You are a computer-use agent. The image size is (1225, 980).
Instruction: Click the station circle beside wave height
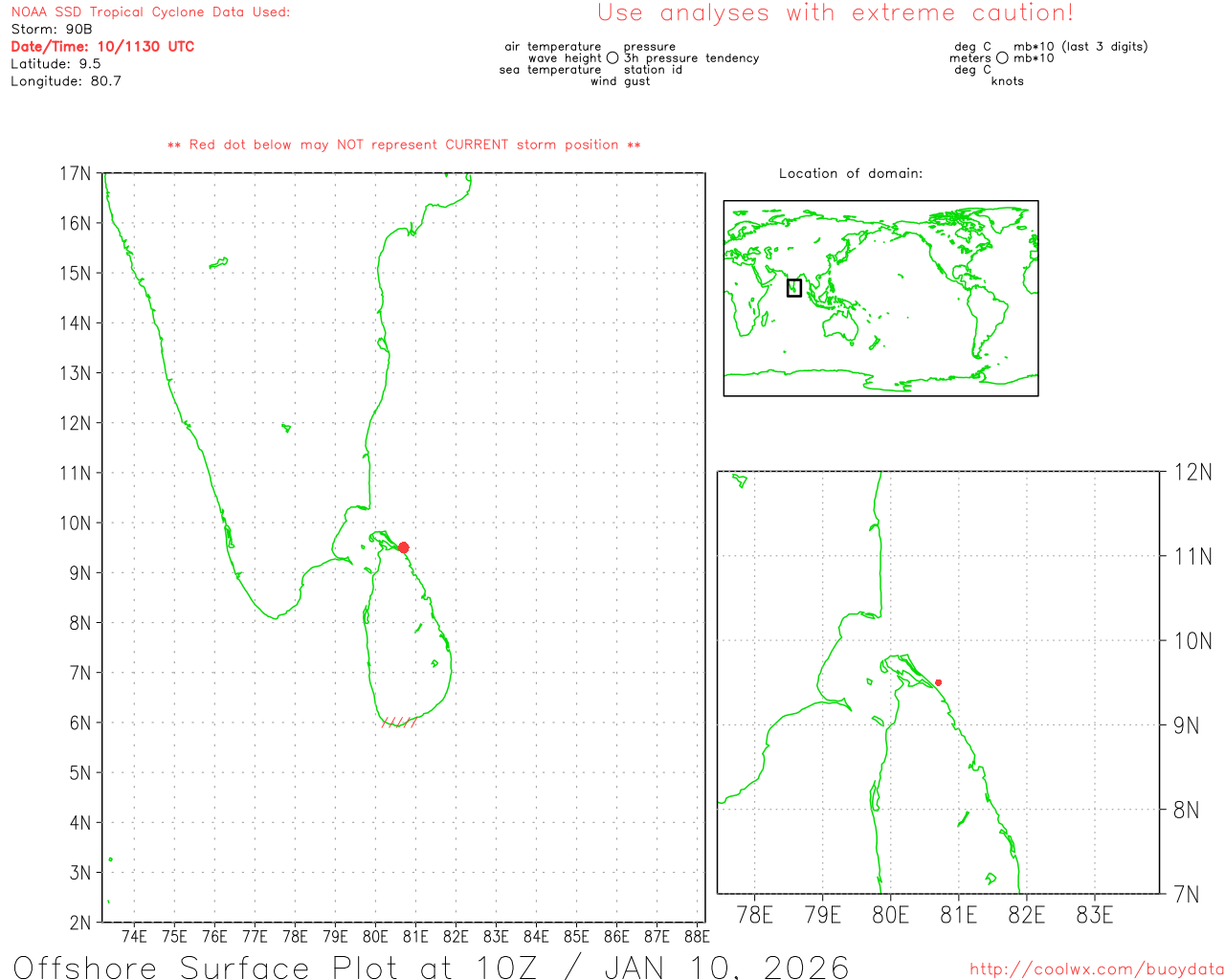(612, 58)
